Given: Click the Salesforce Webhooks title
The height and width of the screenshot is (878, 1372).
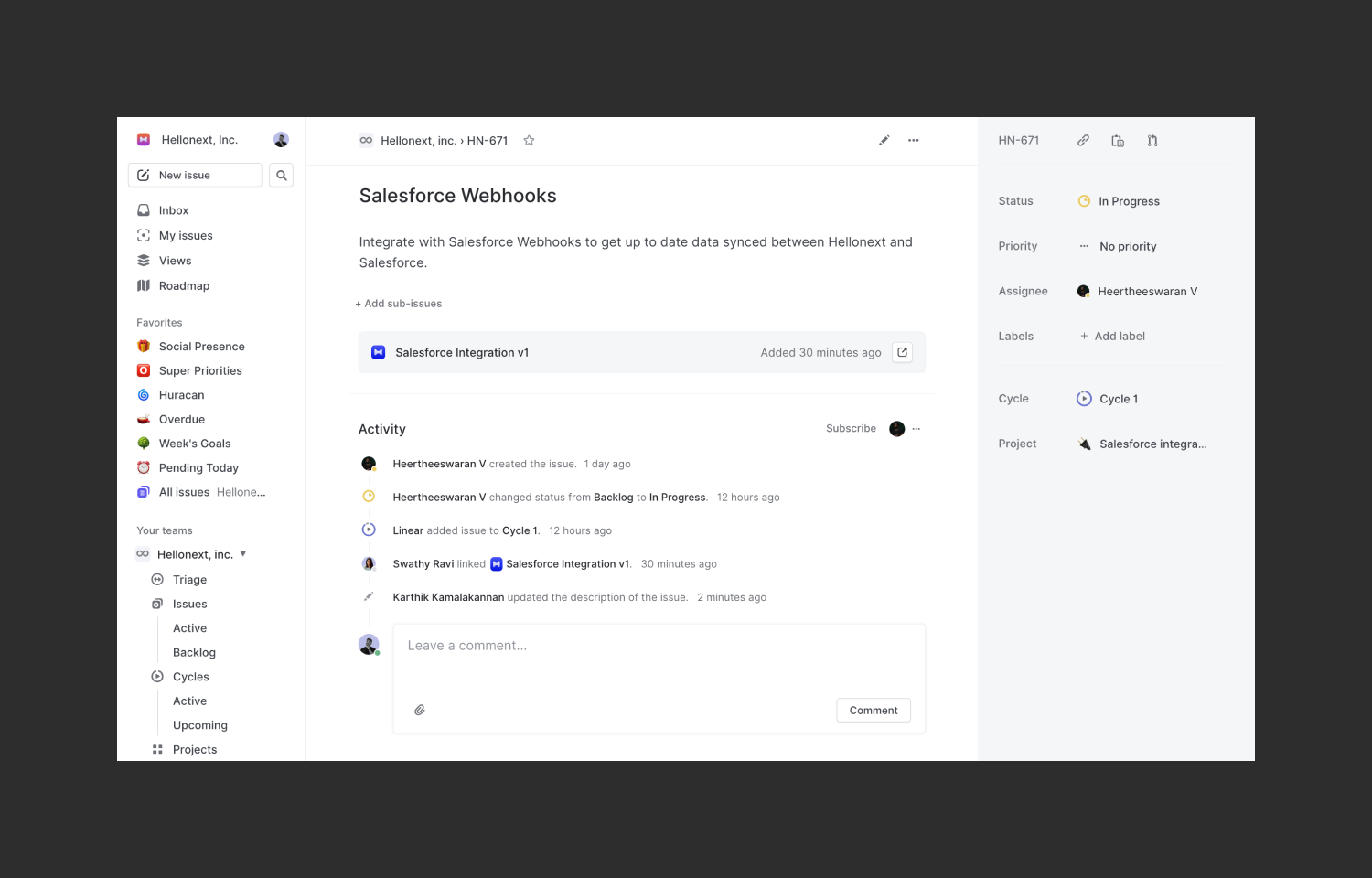Looking at the screenshot, I should point(458,196).
